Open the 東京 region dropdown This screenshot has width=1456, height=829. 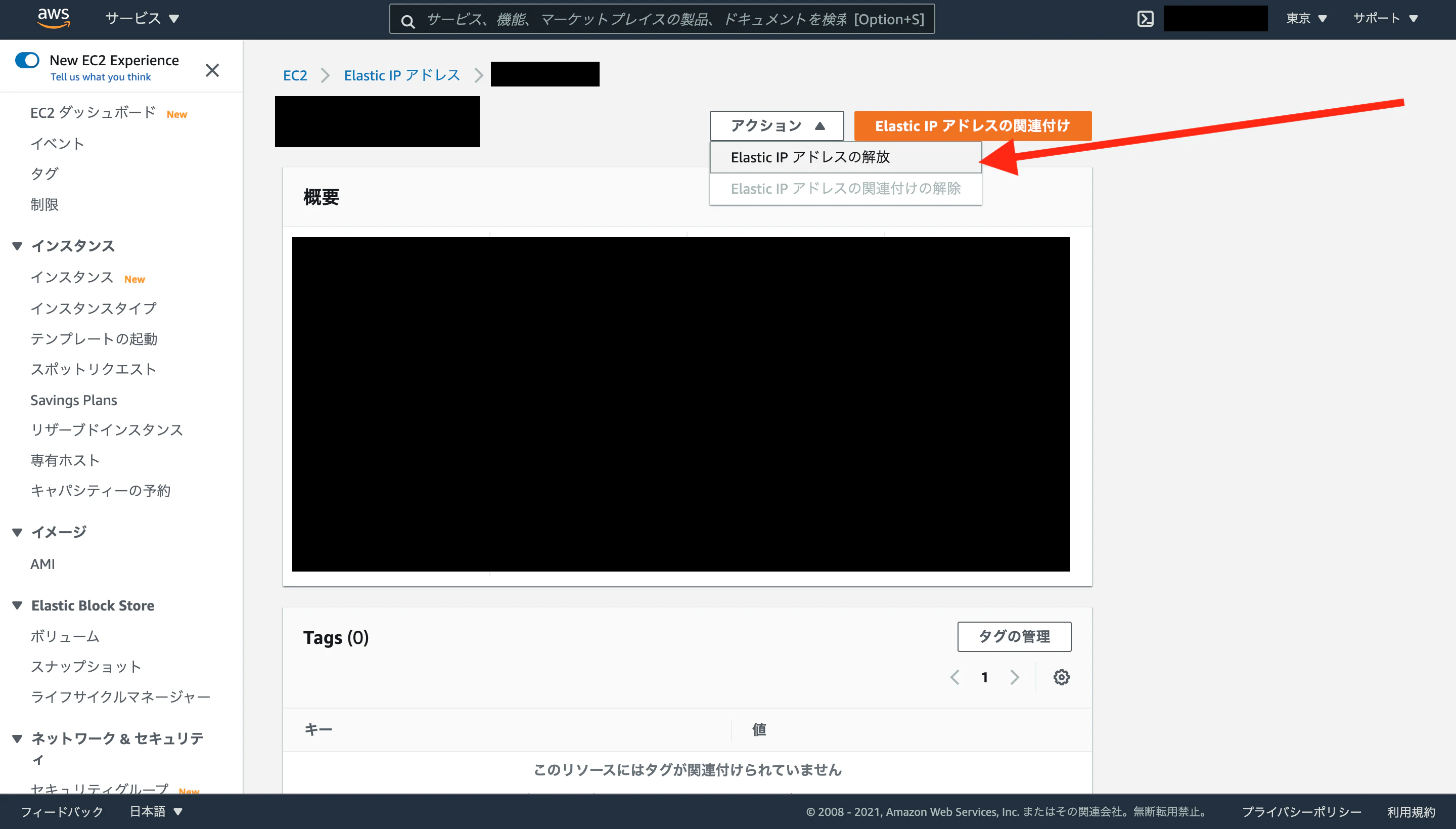[1306, 19]
